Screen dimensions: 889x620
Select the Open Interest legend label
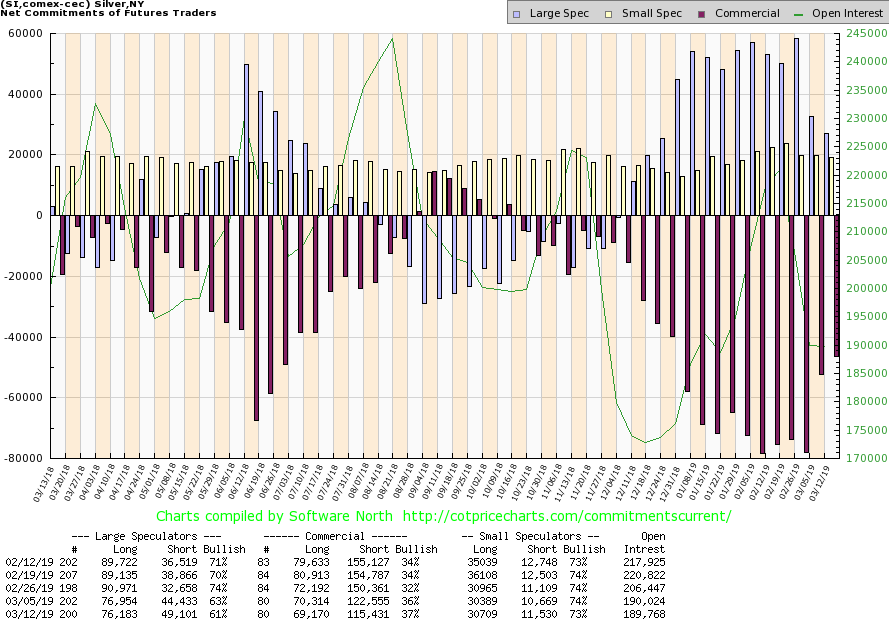point(849,14)
